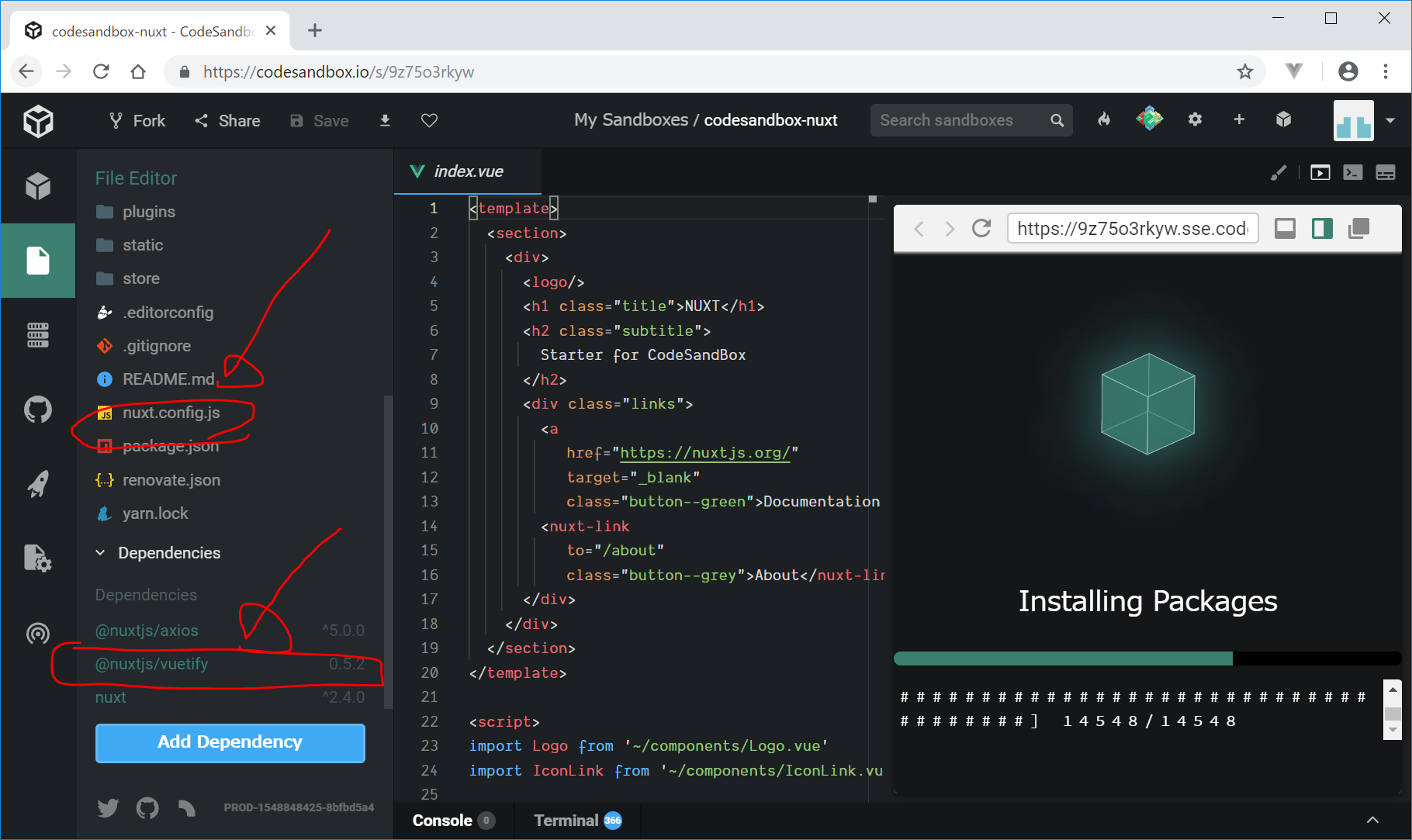Like the sandbox with heart icon
This screenshot has height=840, width=1412.
click(429, 120)
